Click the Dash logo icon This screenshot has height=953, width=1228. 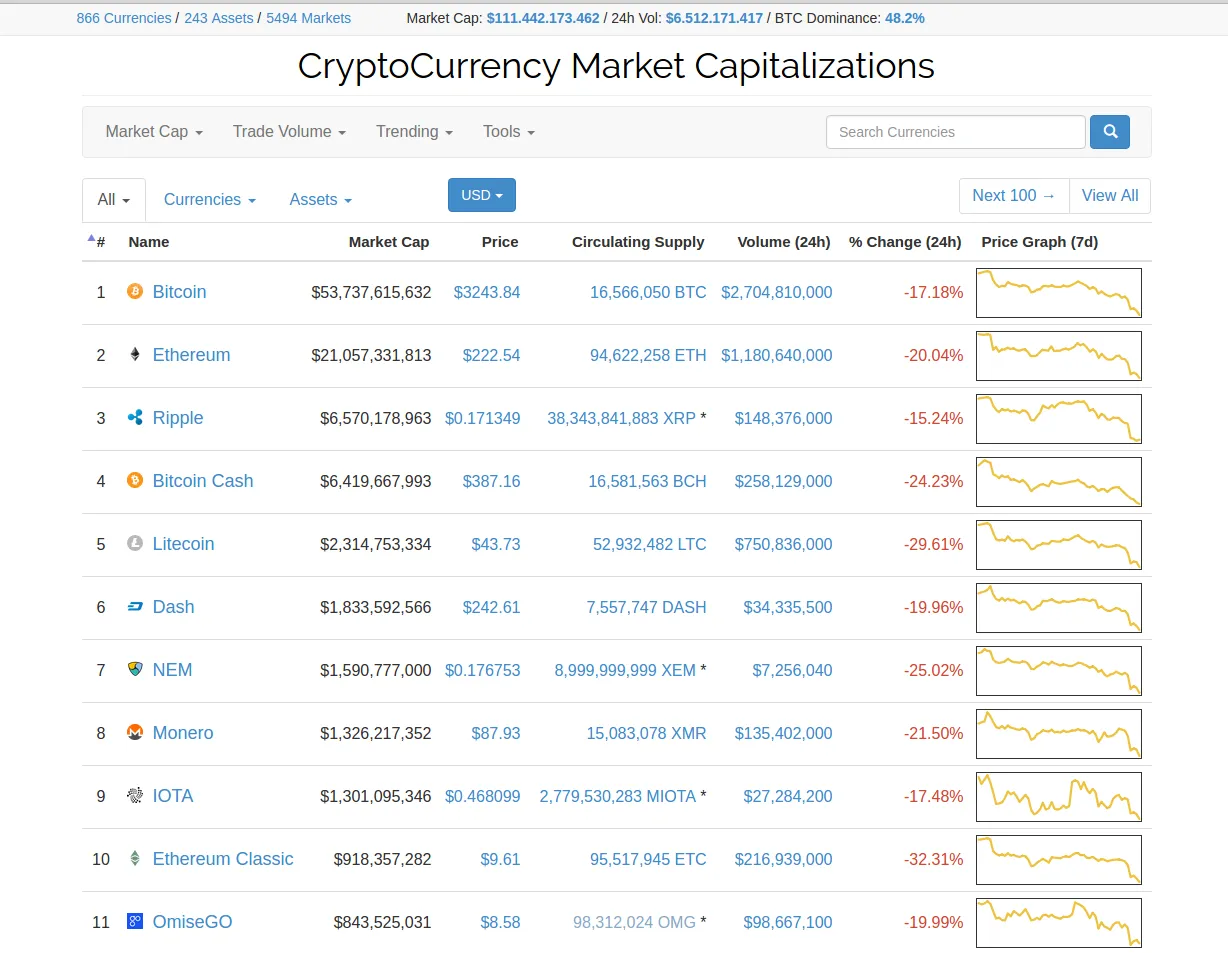click(x=135, y=607)
